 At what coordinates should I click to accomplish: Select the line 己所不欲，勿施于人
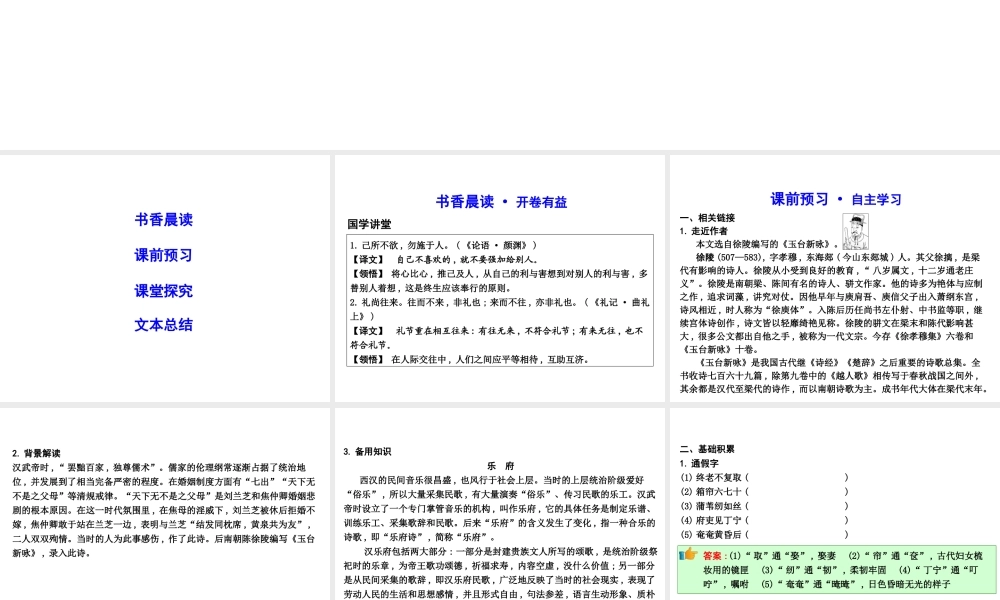point(443,245)
